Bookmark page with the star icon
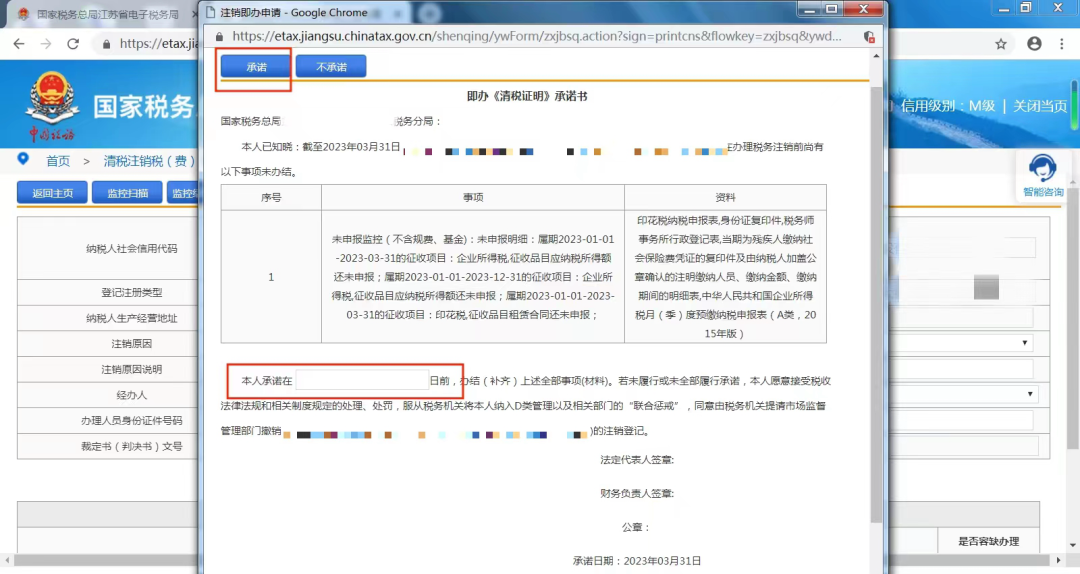 coord(1001,44)
